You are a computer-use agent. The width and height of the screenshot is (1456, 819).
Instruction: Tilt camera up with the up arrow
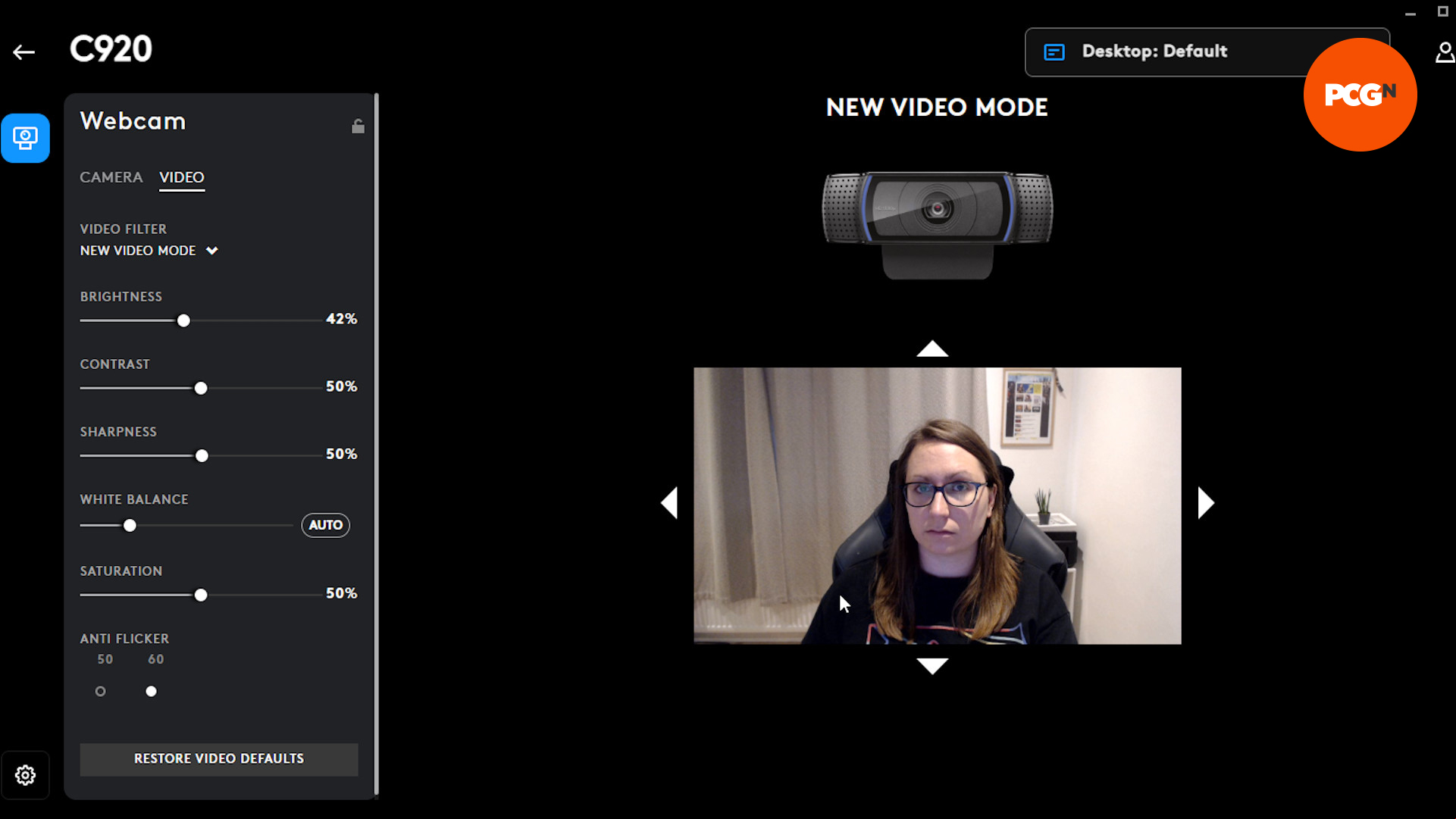932,349
